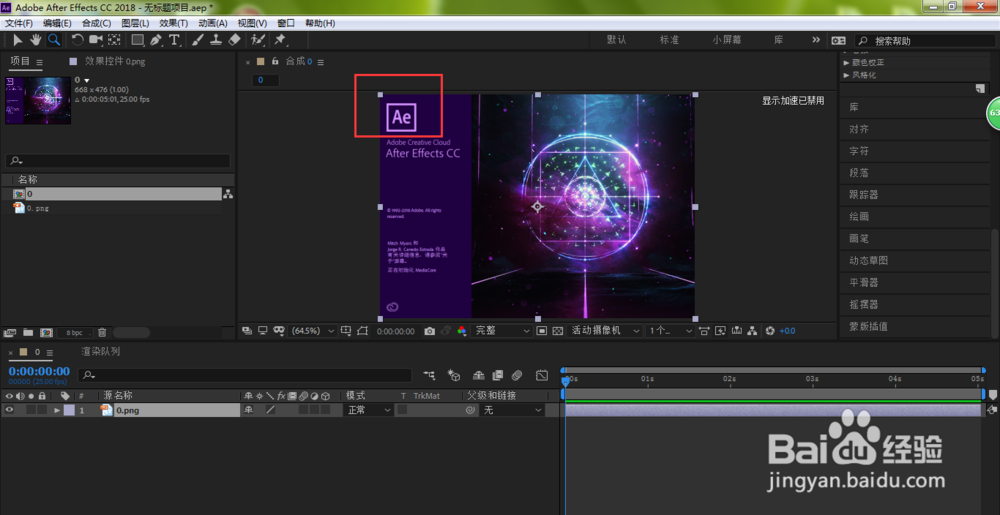This screenshot has height=515, width=1000.
Task: Select the Hand tool
Action: coord(36,40)
